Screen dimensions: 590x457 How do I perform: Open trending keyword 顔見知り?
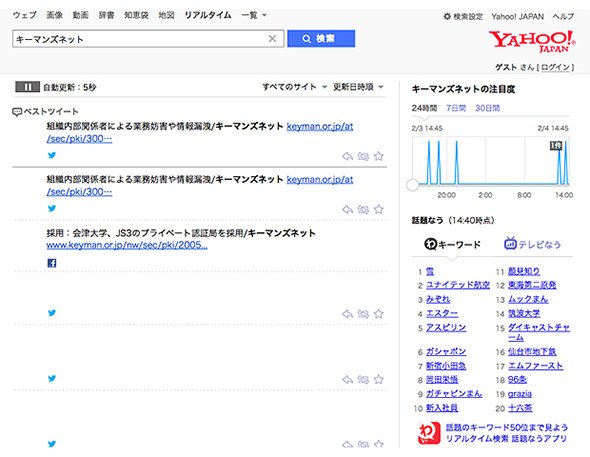click(x=524, y=271)
